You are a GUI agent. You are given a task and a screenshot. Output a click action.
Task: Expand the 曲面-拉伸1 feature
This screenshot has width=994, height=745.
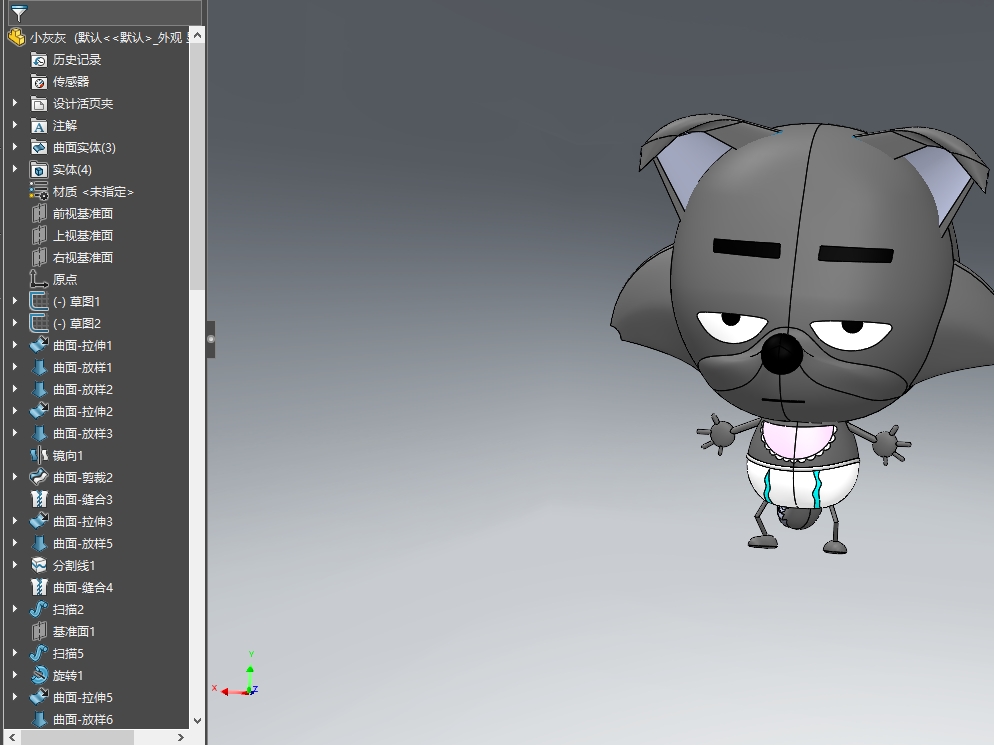point(15,345)
